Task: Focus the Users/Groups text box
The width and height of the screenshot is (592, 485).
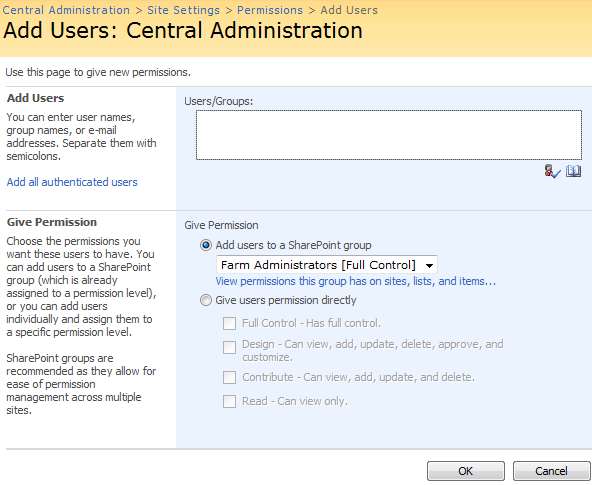Action: (389, 135)
